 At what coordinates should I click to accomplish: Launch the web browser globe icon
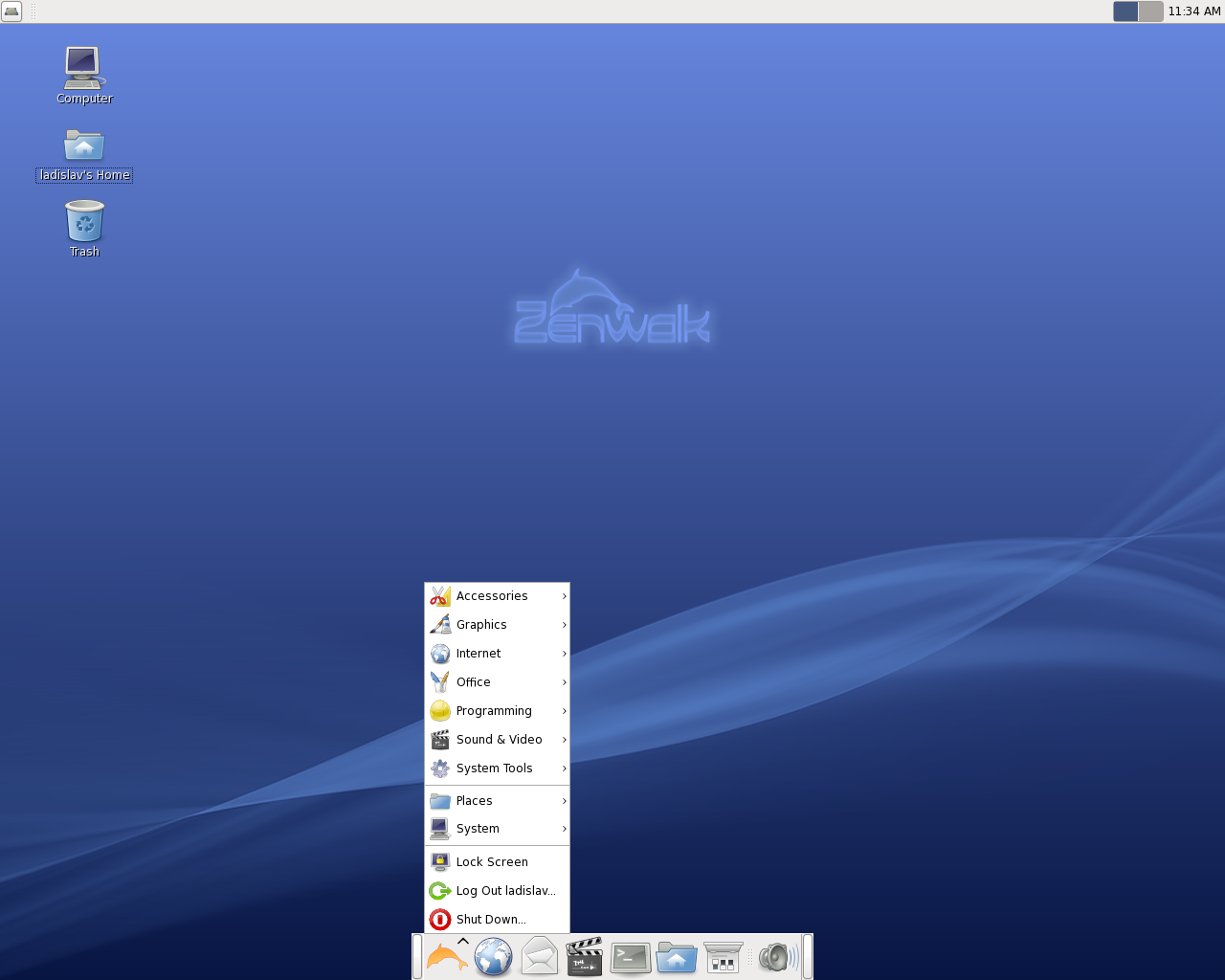coord(494,956)
